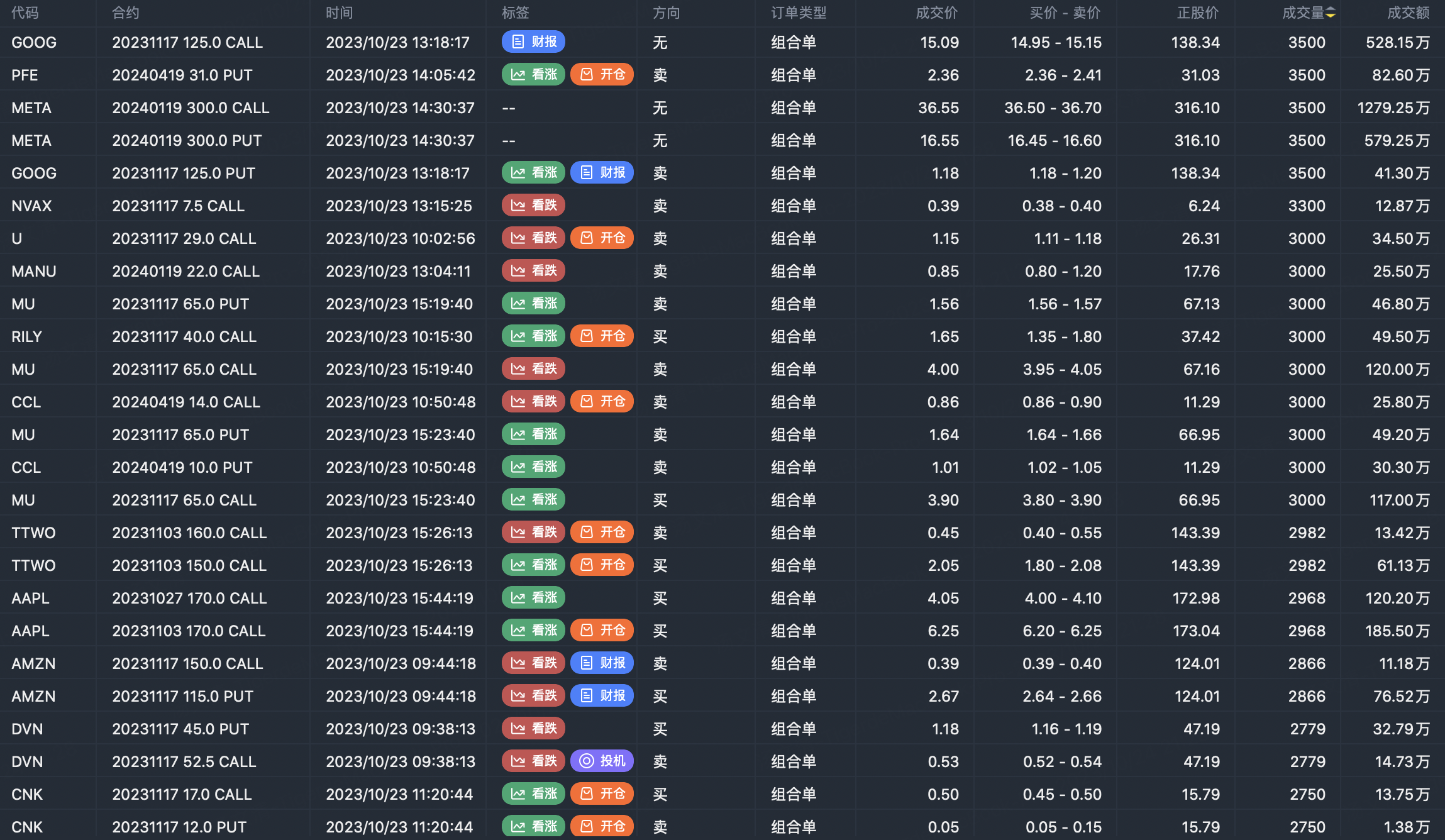
Task: Click the RILY ticker code
Action: pos(26,337)
